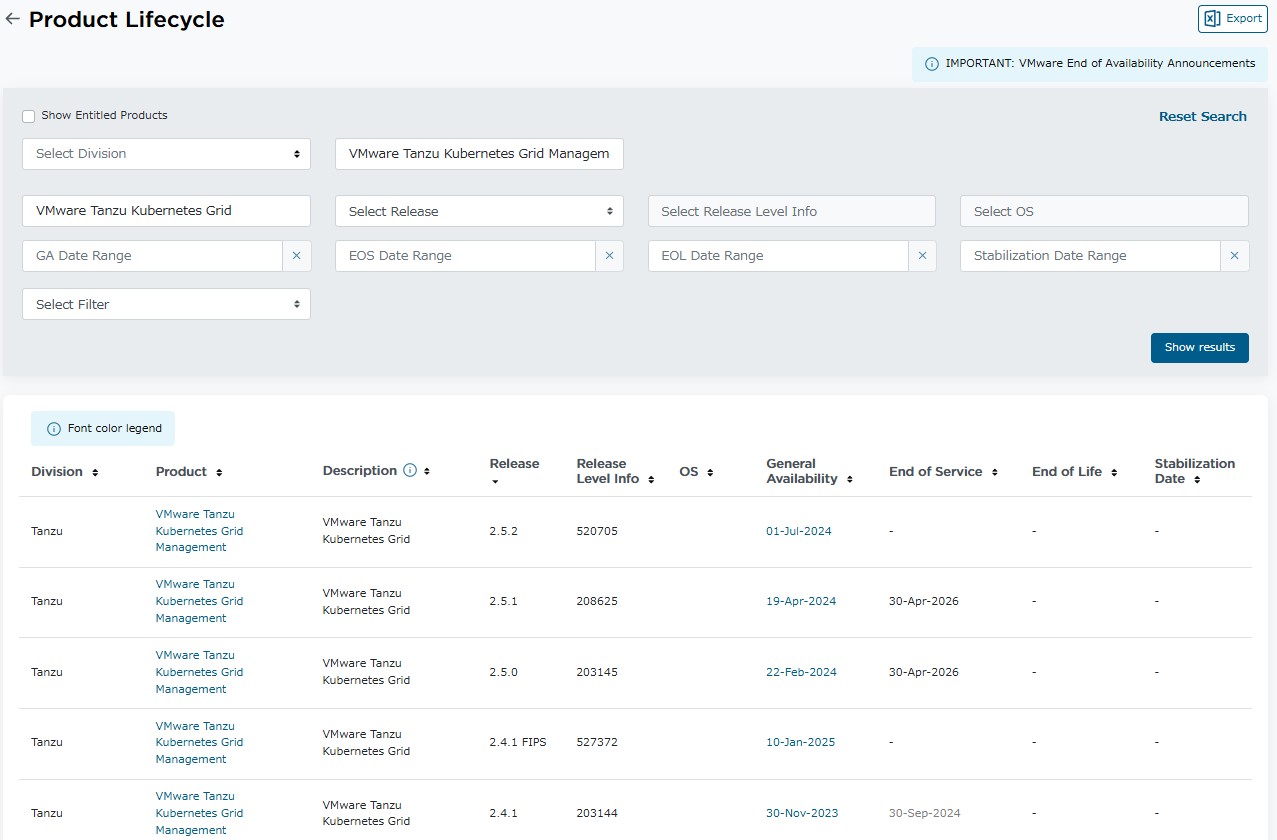Click the VMware Tanzu Kubernetes Grid description field
The height and width of the screenshot is (840, 1277).
tap(166, 211)
